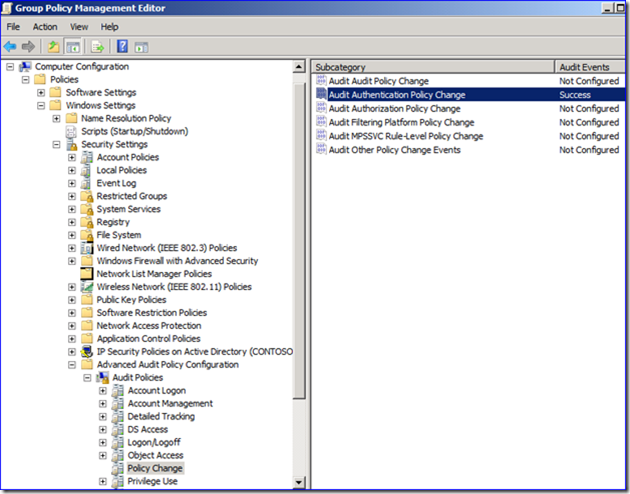Image resolution: width=630 pixels, height=494 pixels.
Task: Click the Registry locked folder icon
Action: pos(87,222)
